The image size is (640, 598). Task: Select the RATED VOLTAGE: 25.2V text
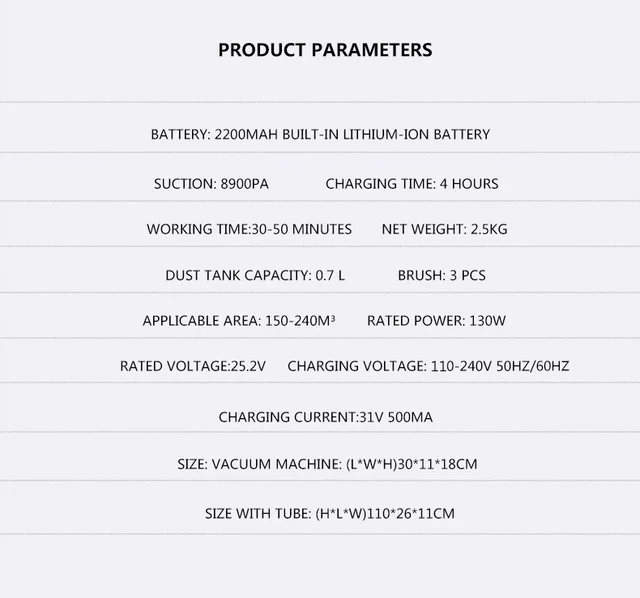[193, 366]
